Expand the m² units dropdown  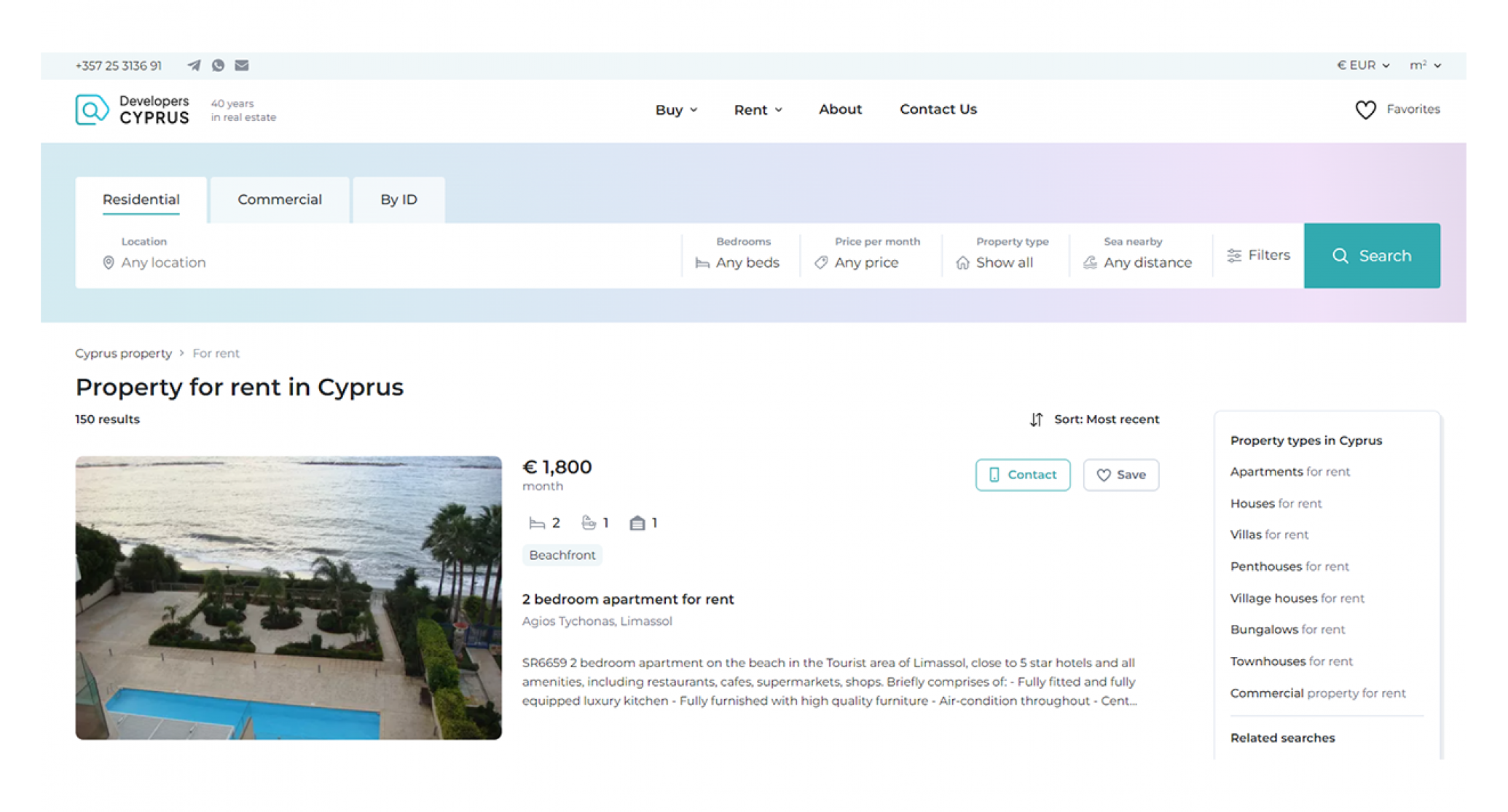pyautogui.click(x=1425, y=66)
